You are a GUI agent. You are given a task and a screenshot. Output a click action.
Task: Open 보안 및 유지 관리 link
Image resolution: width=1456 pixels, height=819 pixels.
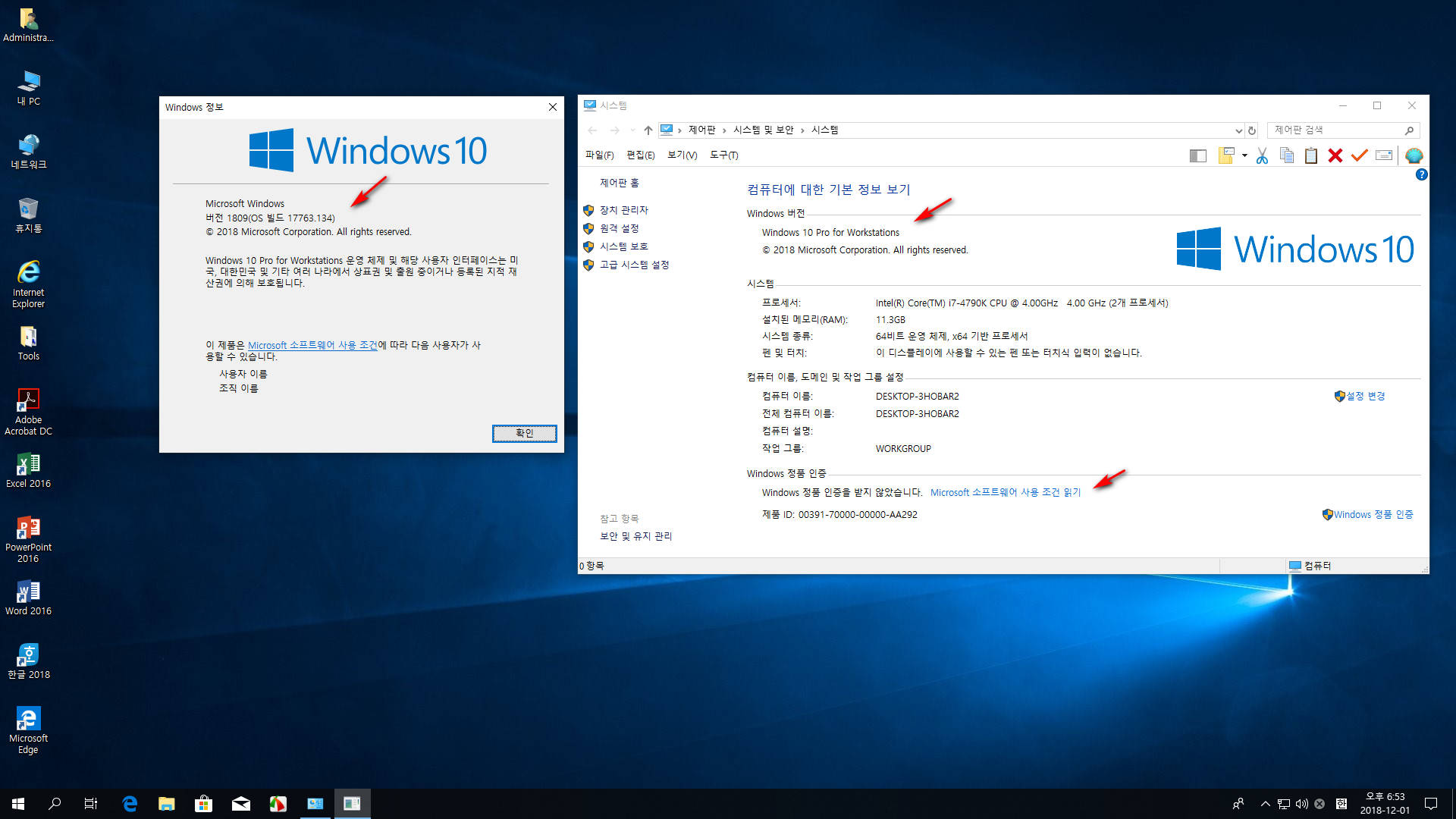click(635, 536)
